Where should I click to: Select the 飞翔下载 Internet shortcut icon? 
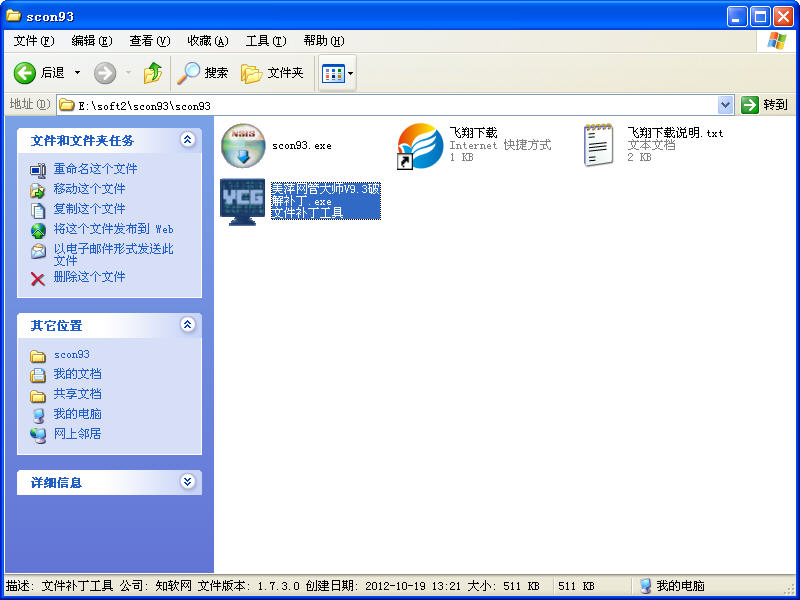tap(420, 146)
